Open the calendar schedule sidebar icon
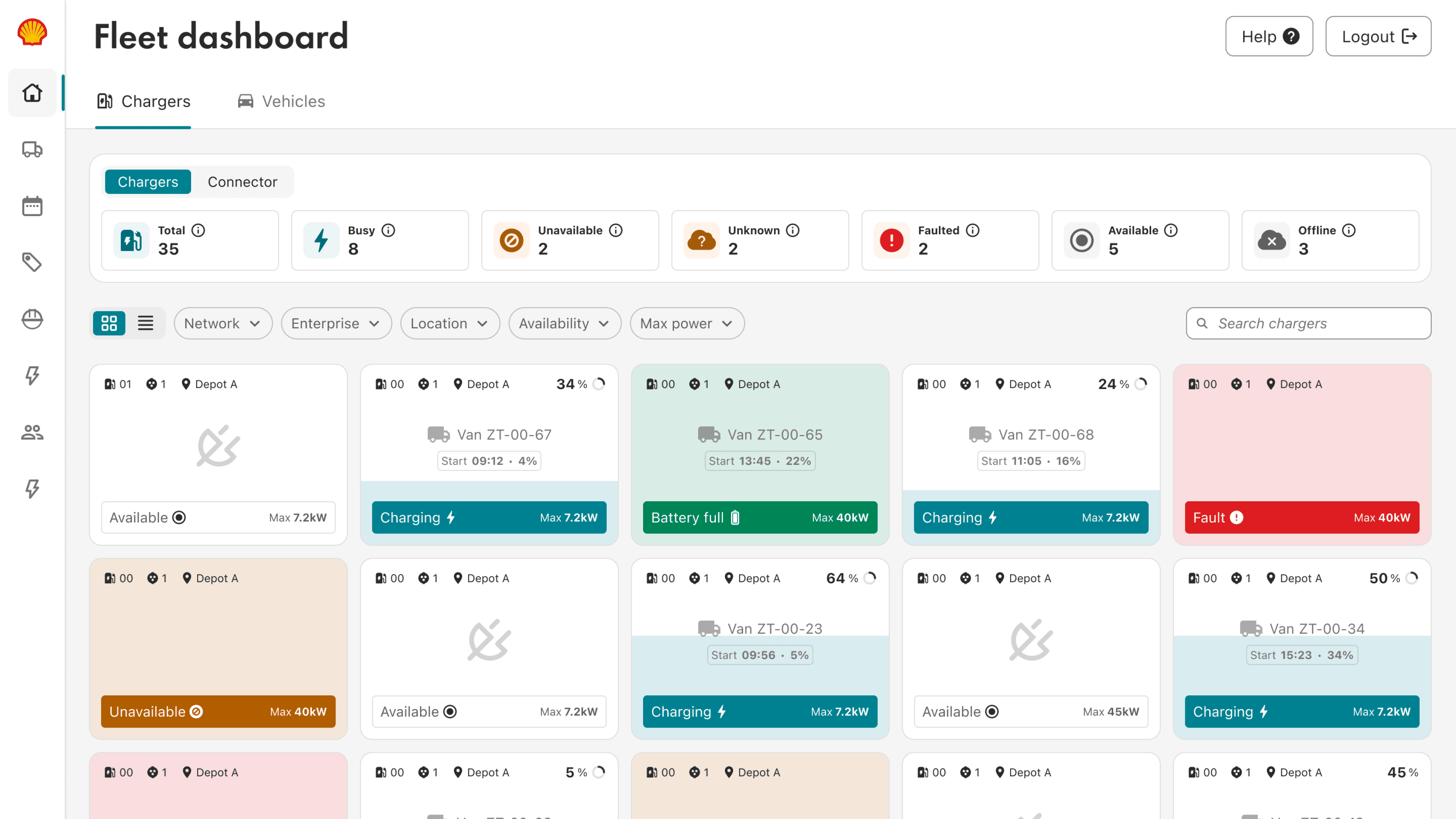The image size is (1456, 819). 32,206
